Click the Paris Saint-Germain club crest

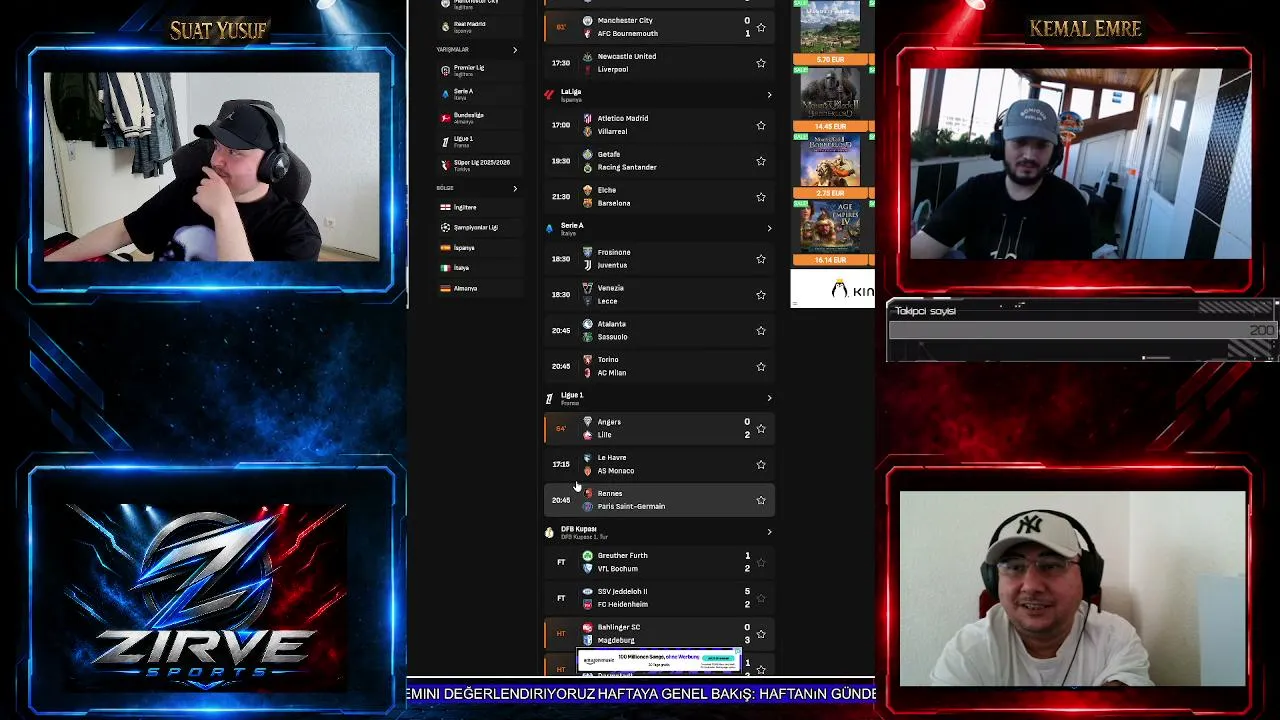(x=588, y=506)
